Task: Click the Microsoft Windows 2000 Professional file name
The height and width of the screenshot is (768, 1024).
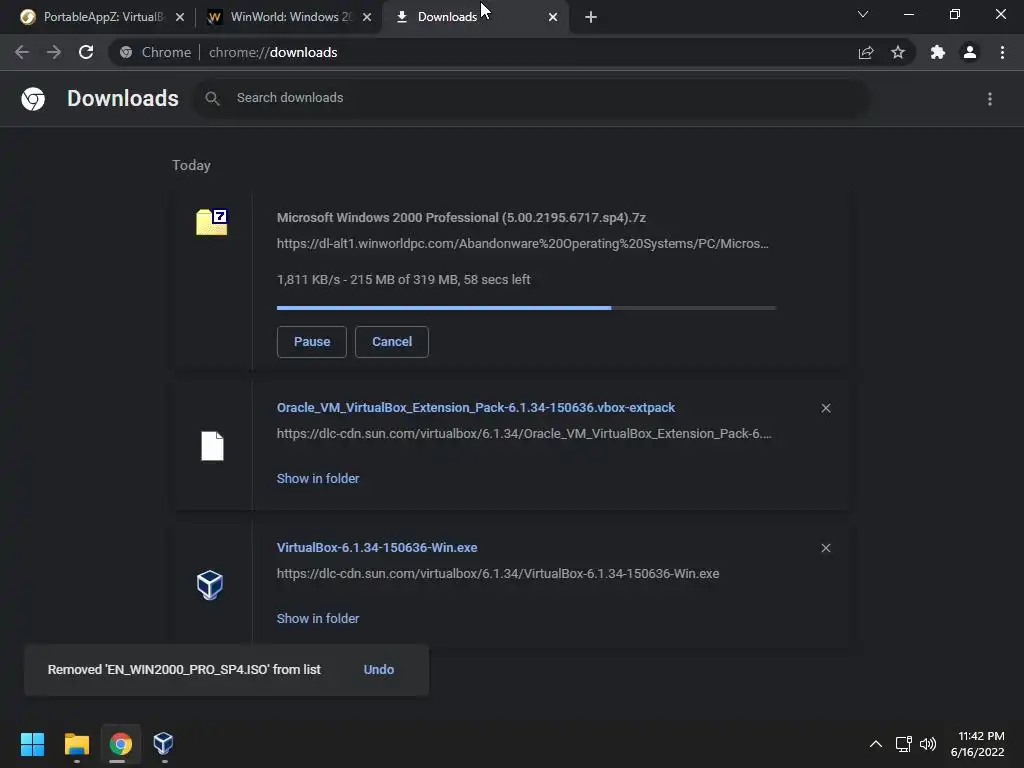Action: (x=461, y=217)
